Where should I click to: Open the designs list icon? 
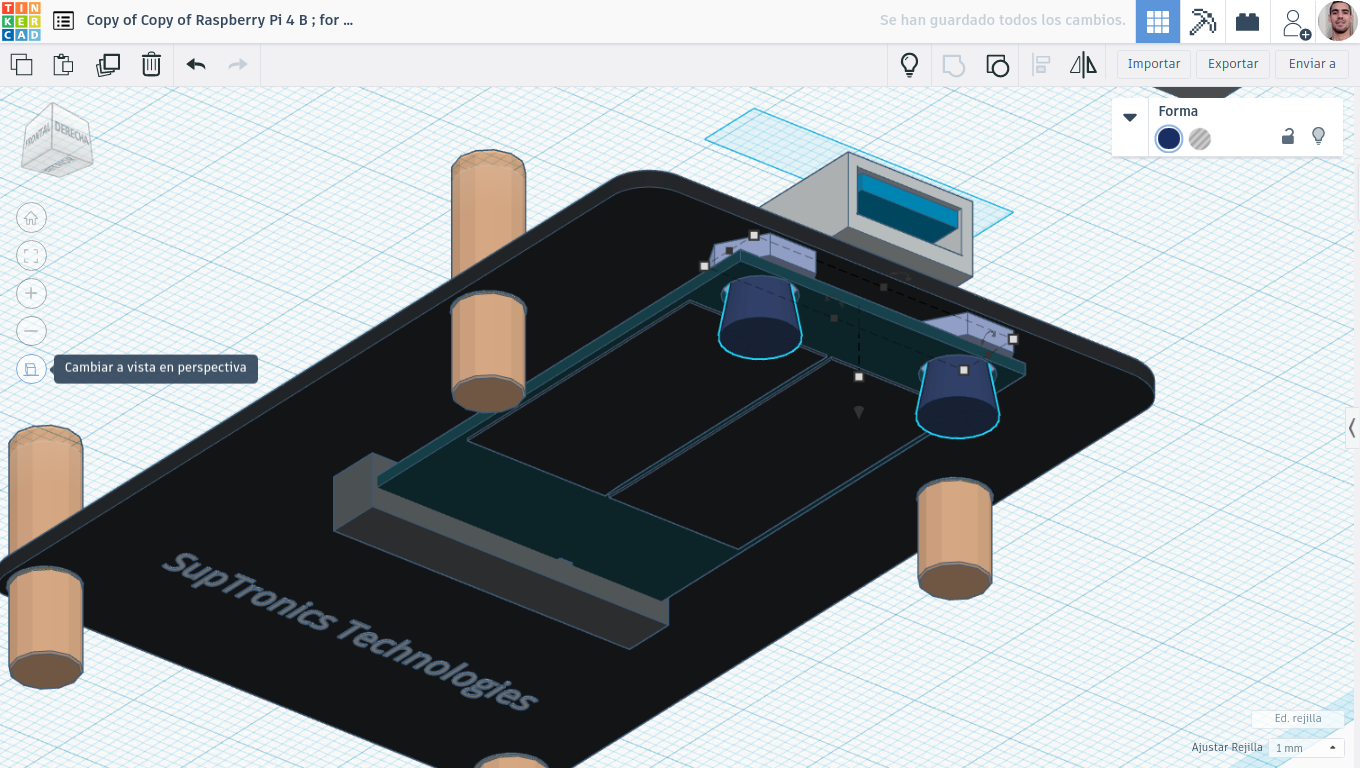click(63, 20)
